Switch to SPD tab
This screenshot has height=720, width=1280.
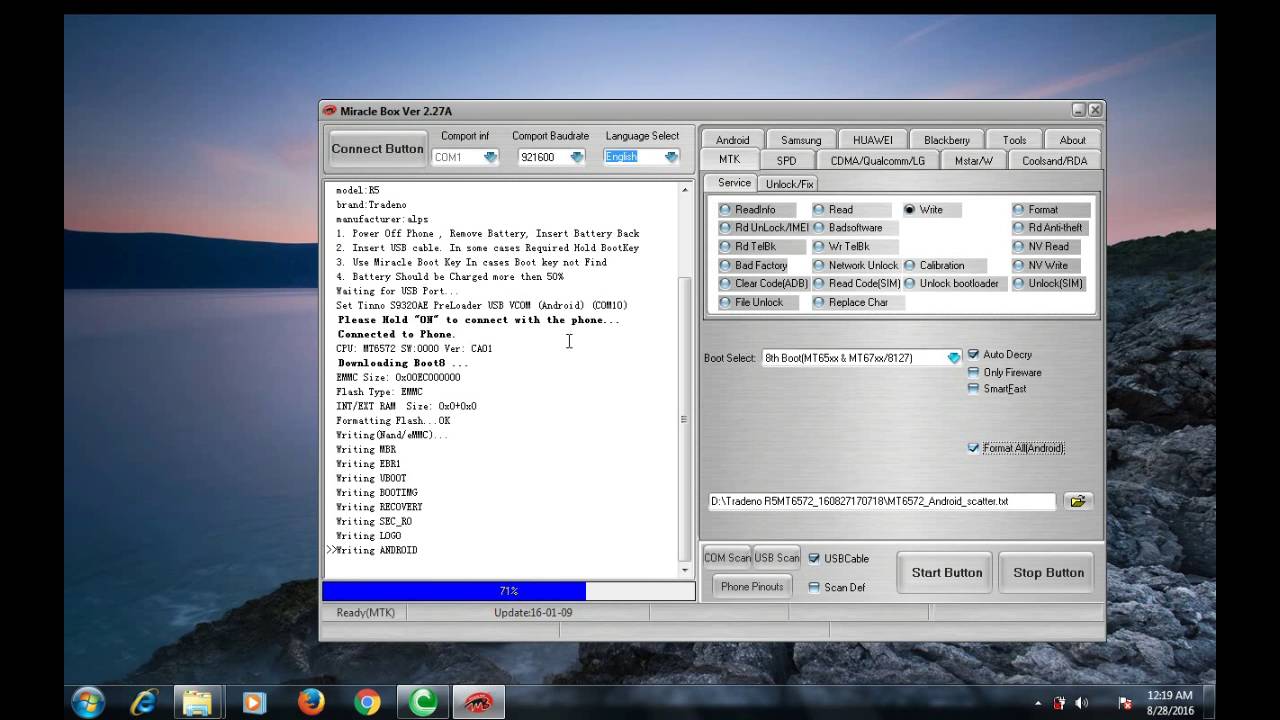coord(787,160)
